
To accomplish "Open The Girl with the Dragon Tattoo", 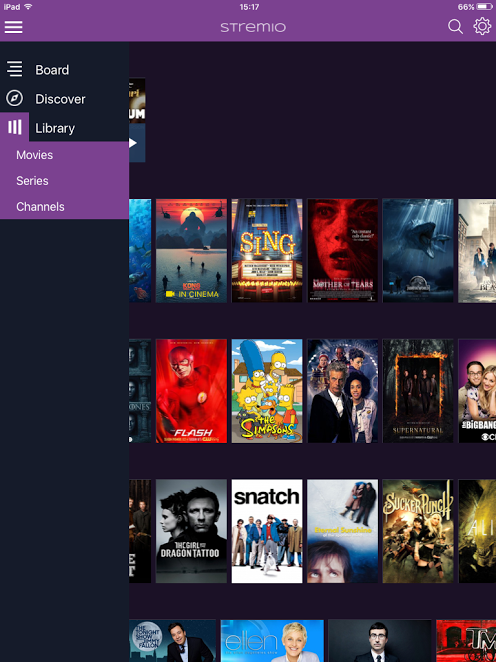I will click(191, 531).
